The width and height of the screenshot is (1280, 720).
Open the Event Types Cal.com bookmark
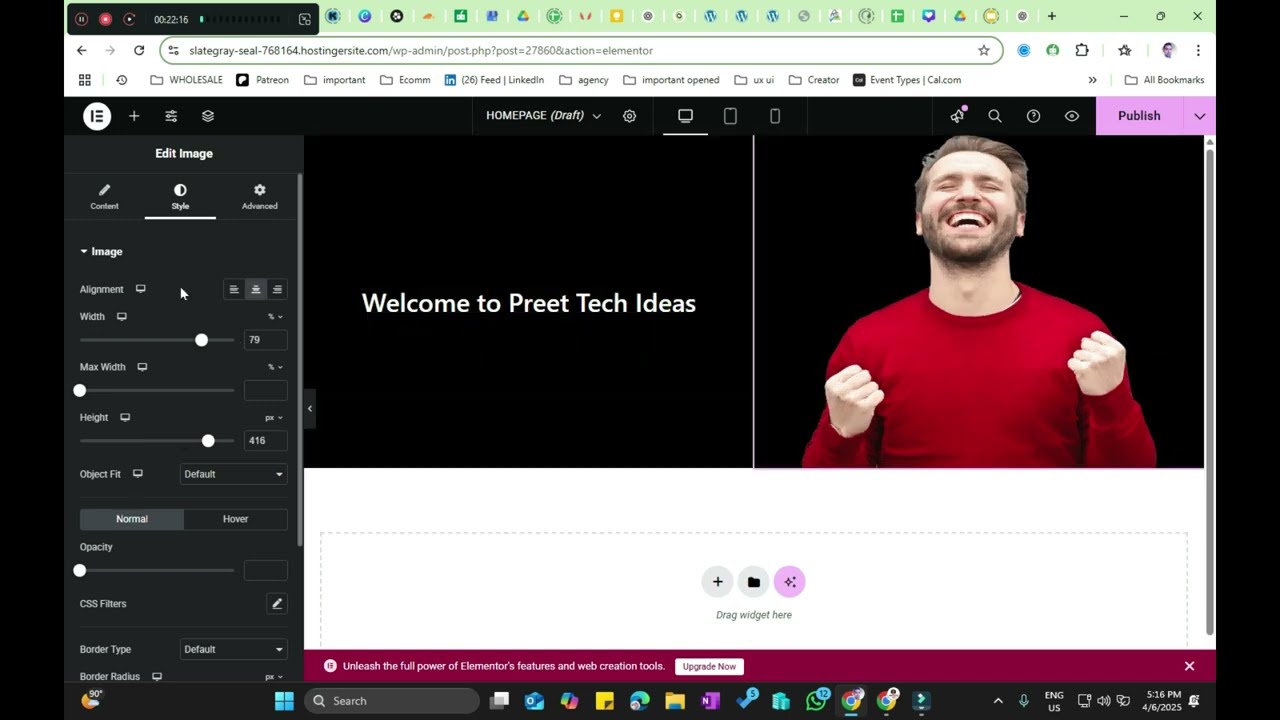coord(907,80)
